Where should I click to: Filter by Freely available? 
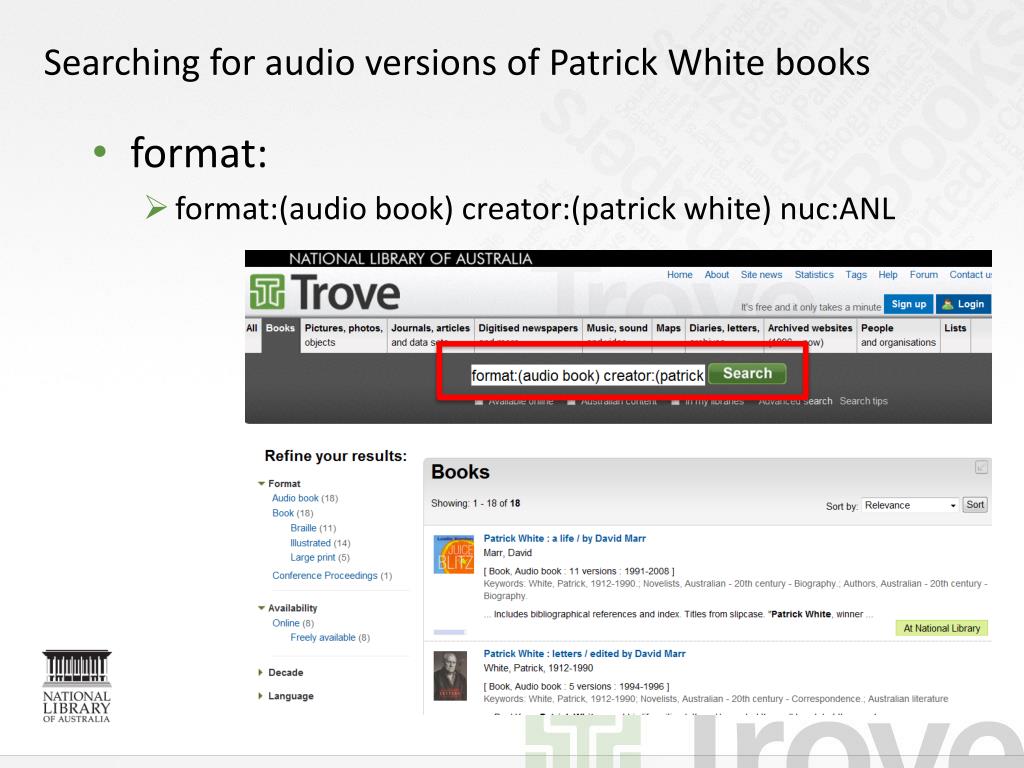tap(323, 638)
